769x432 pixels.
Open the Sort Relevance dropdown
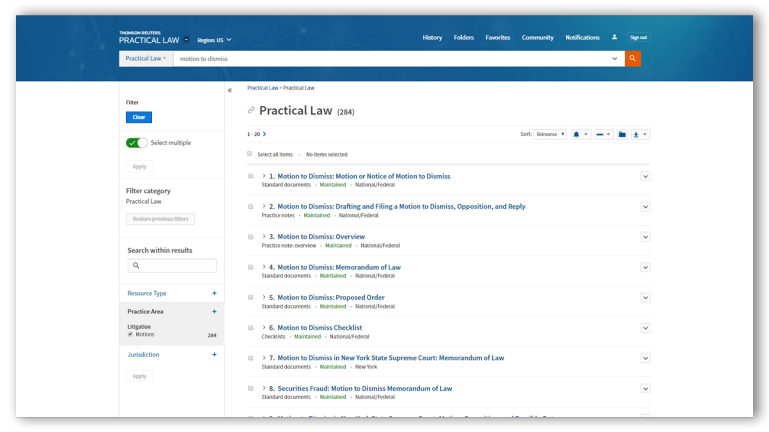[x=549, y=134]
